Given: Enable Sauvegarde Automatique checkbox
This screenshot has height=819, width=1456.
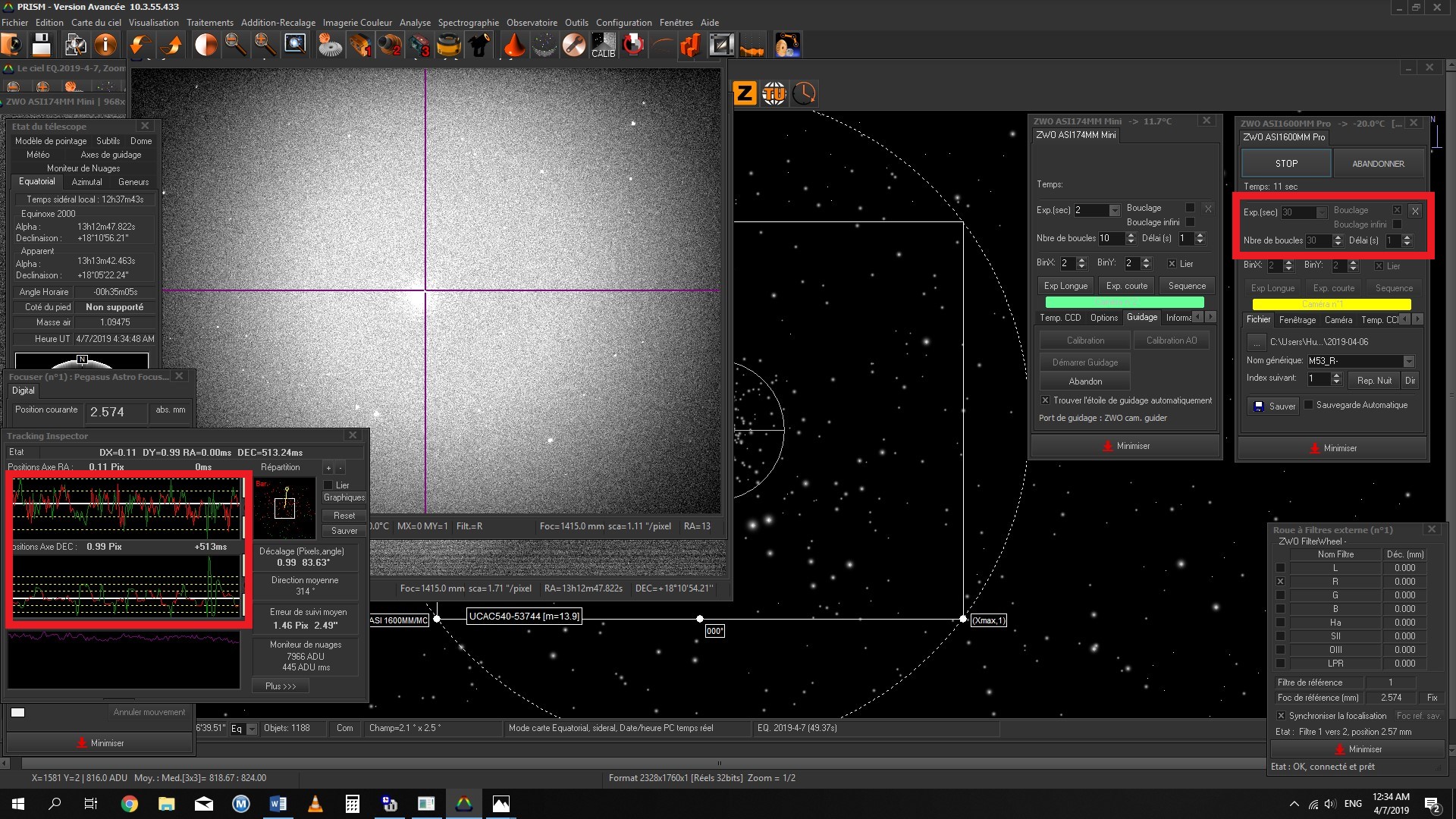Looking at the screenshot, I should pyautogui.click(x=1308, y=405).
